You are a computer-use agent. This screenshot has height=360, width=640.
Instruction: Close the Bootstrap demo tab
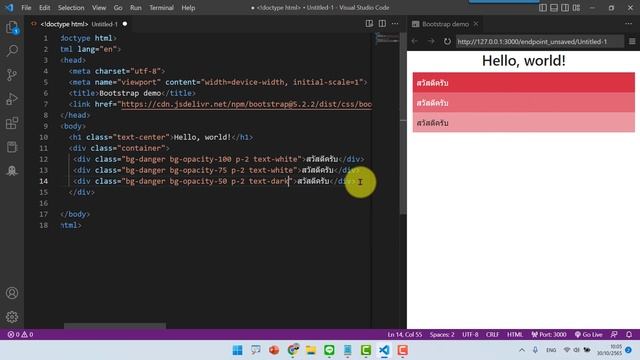(476, 24)
